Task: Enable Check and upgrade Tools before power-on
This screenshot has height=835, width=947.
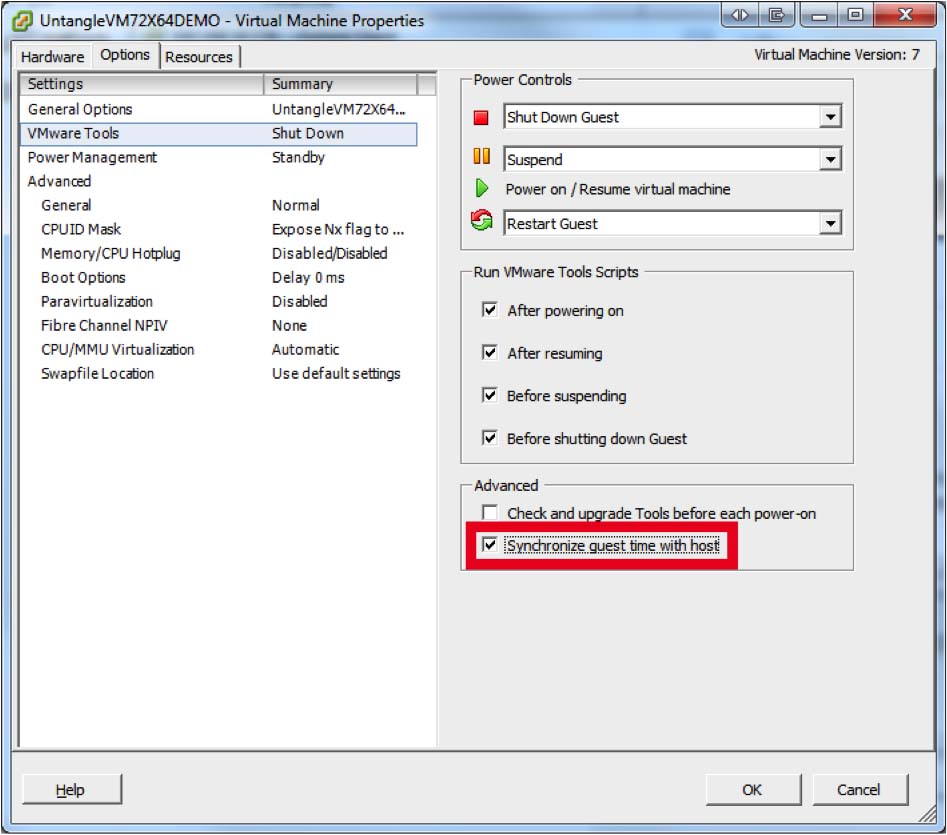Action: (x=489, y=513)
